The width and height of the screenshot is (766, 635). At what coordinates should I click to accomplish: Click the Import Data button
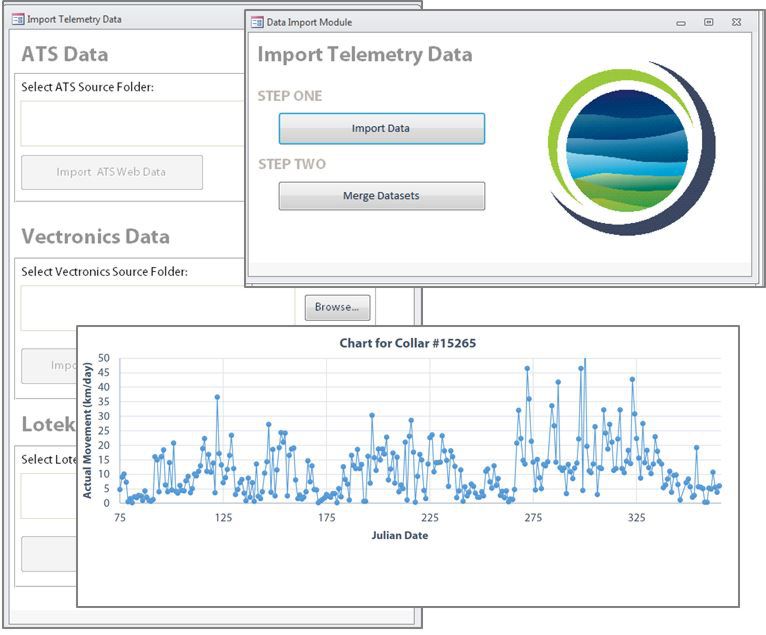point(382,128)
